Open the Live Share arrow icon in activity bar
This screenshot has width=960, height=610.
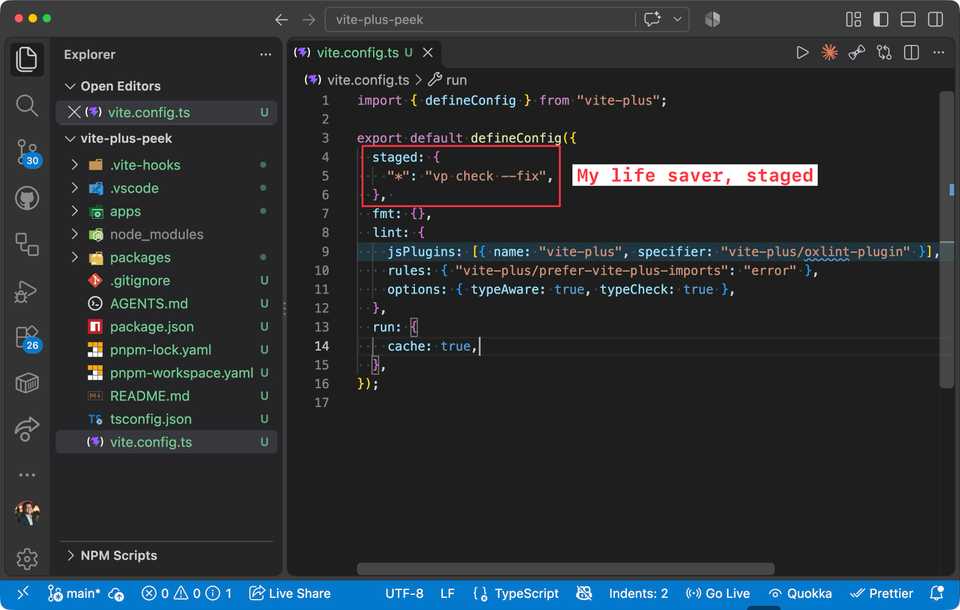tap(26, 429)
